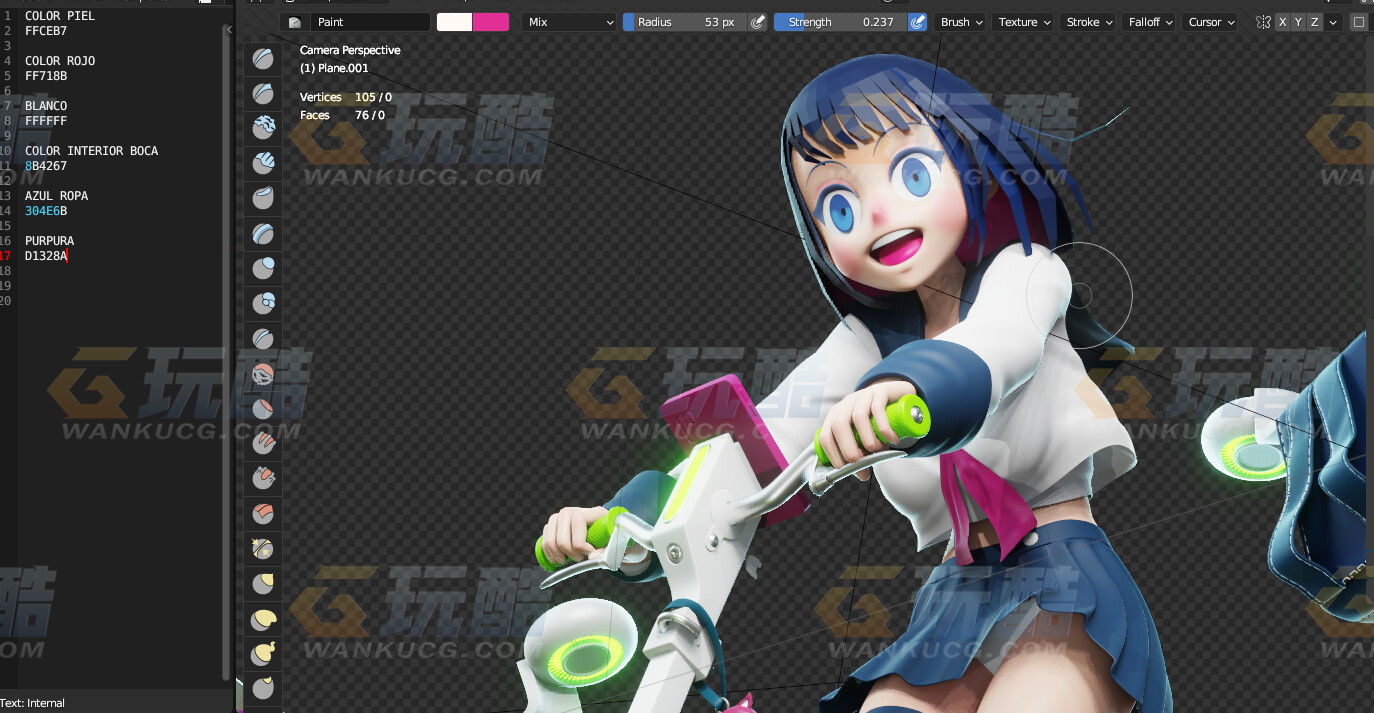Select the Thumb sculpt brush

point(263,688)
